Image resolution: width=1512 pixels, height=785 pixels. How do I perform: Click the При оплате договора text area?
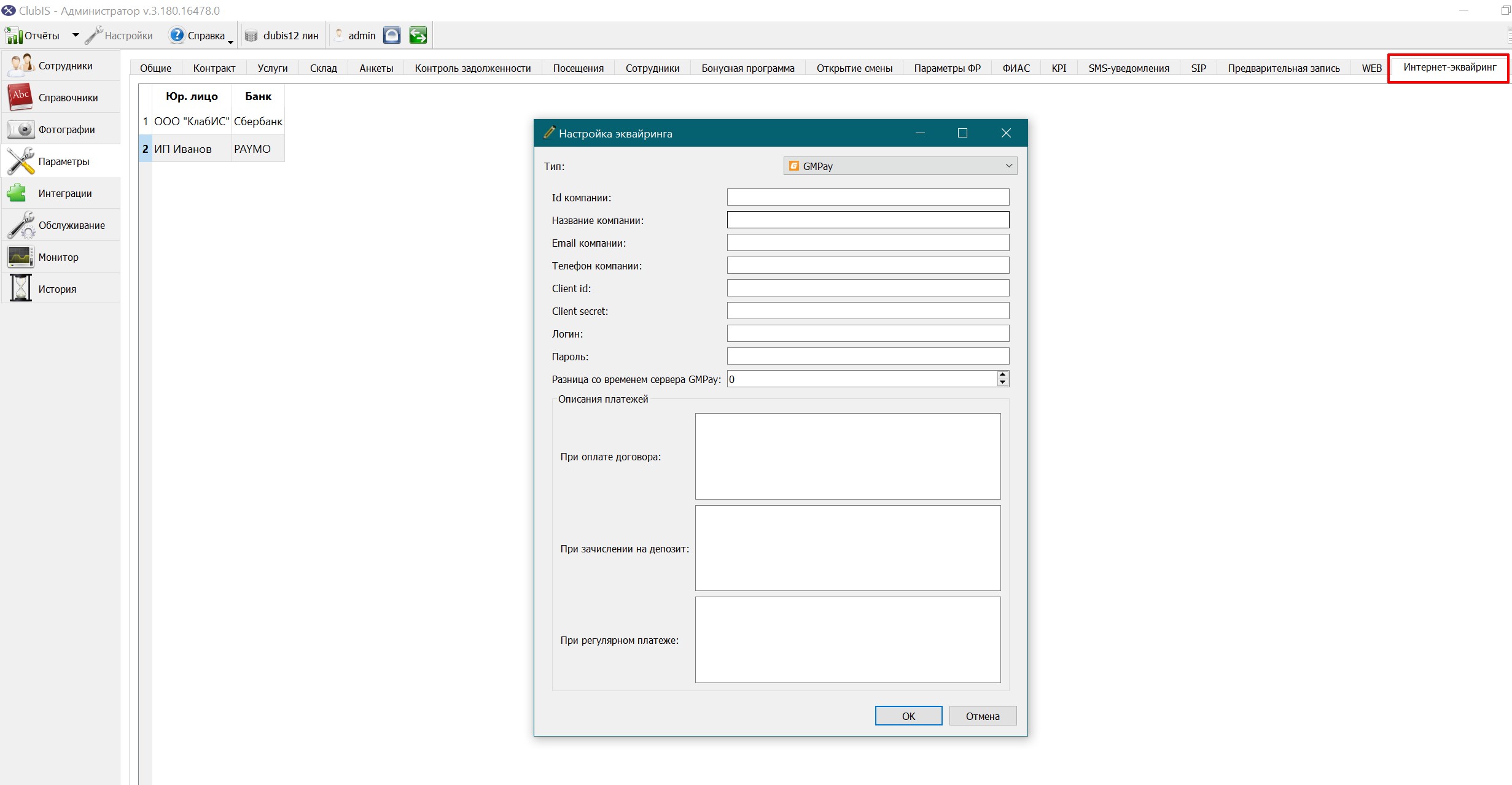848,456
